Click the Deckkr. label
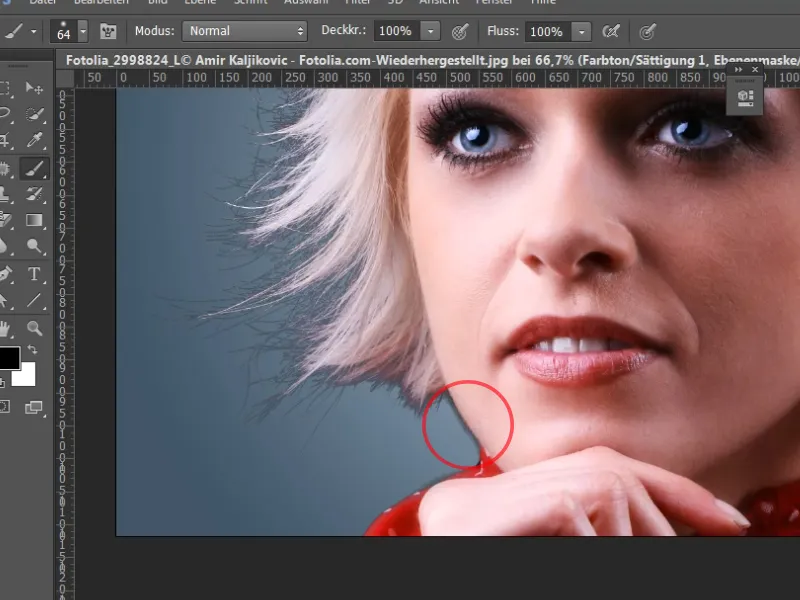800x600 pixels. (x=343, y=30)
